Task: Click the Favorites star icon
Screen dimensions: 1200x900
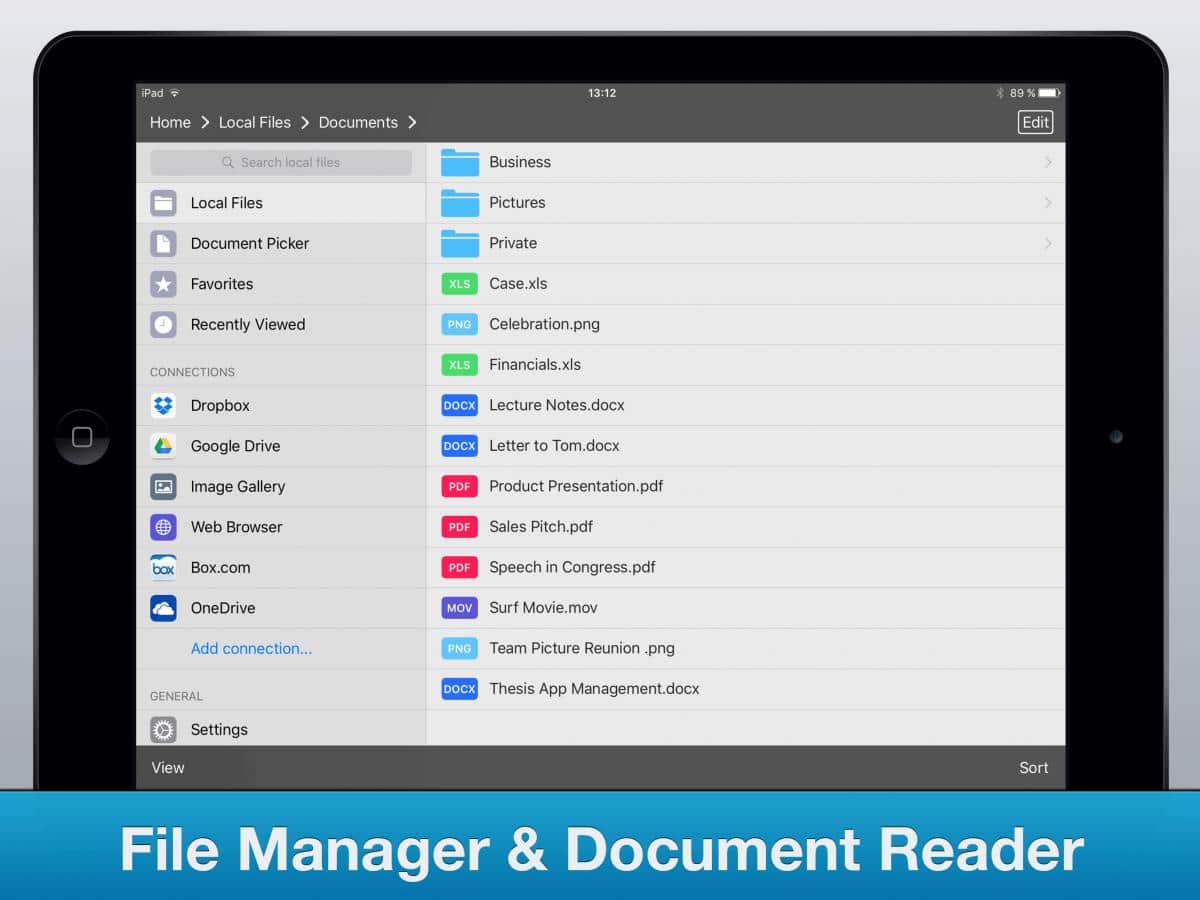Action: [163, 284]
